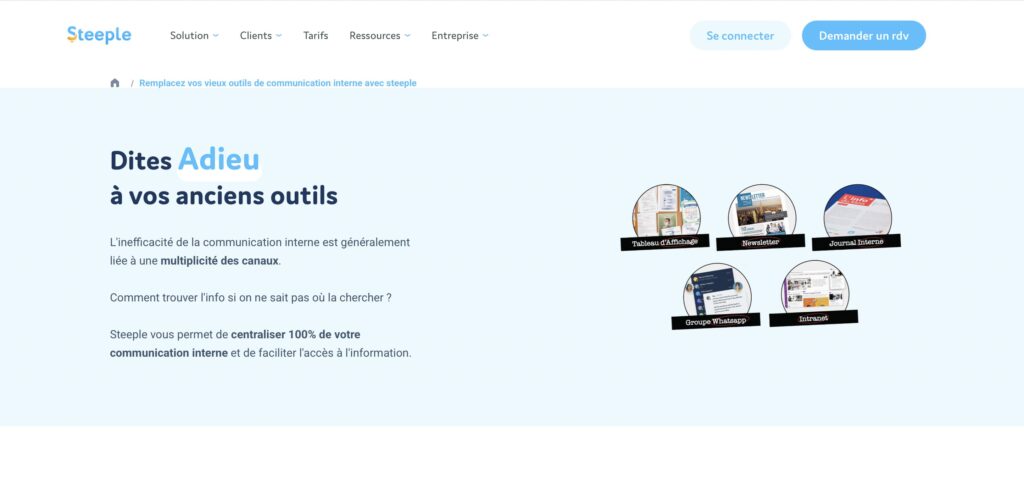
Task: Click the Tableau d'Affichage label
Action: [x=665, y=242]
